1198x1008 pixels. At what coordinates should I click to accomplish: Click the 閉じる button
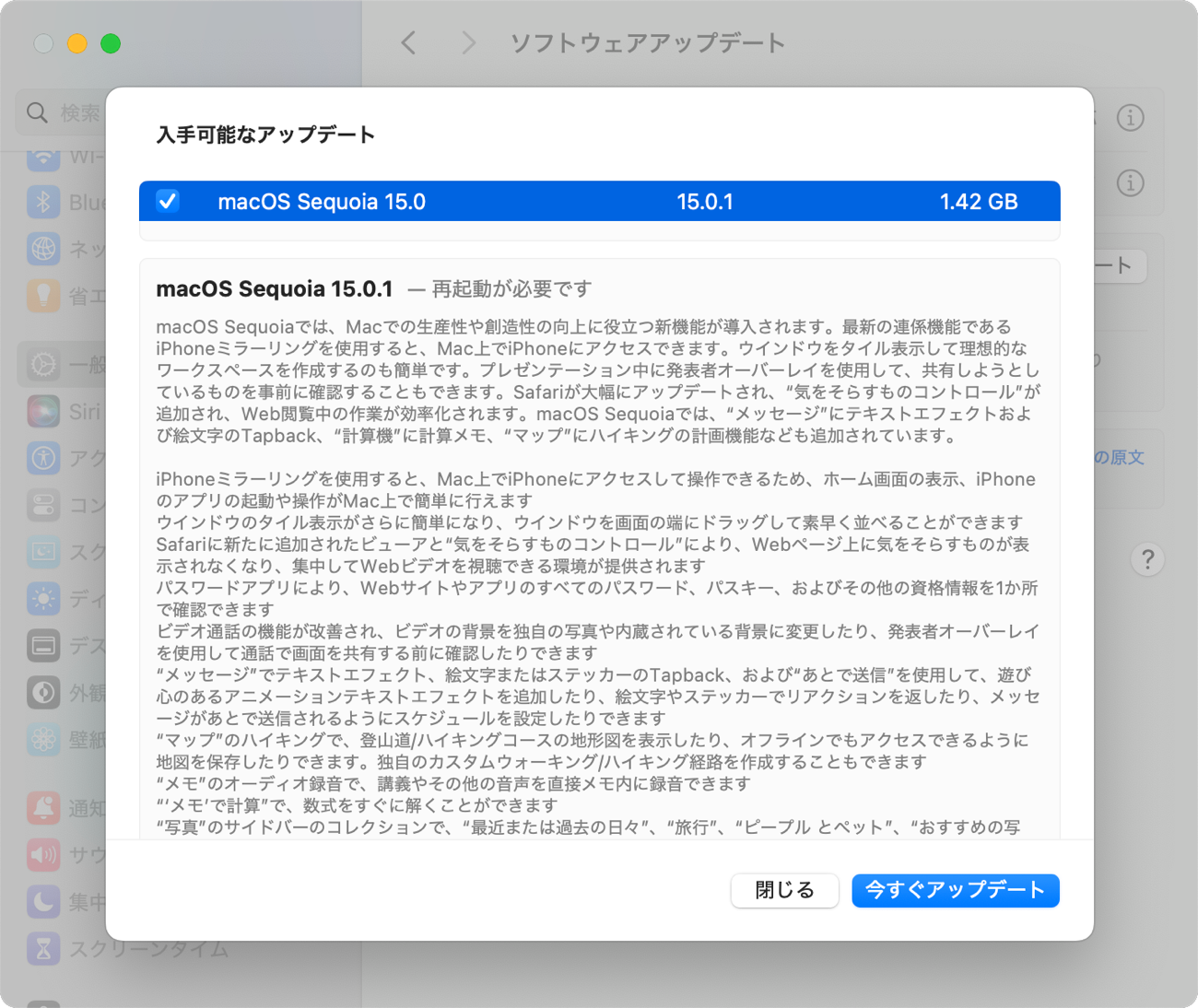[784, 890]
